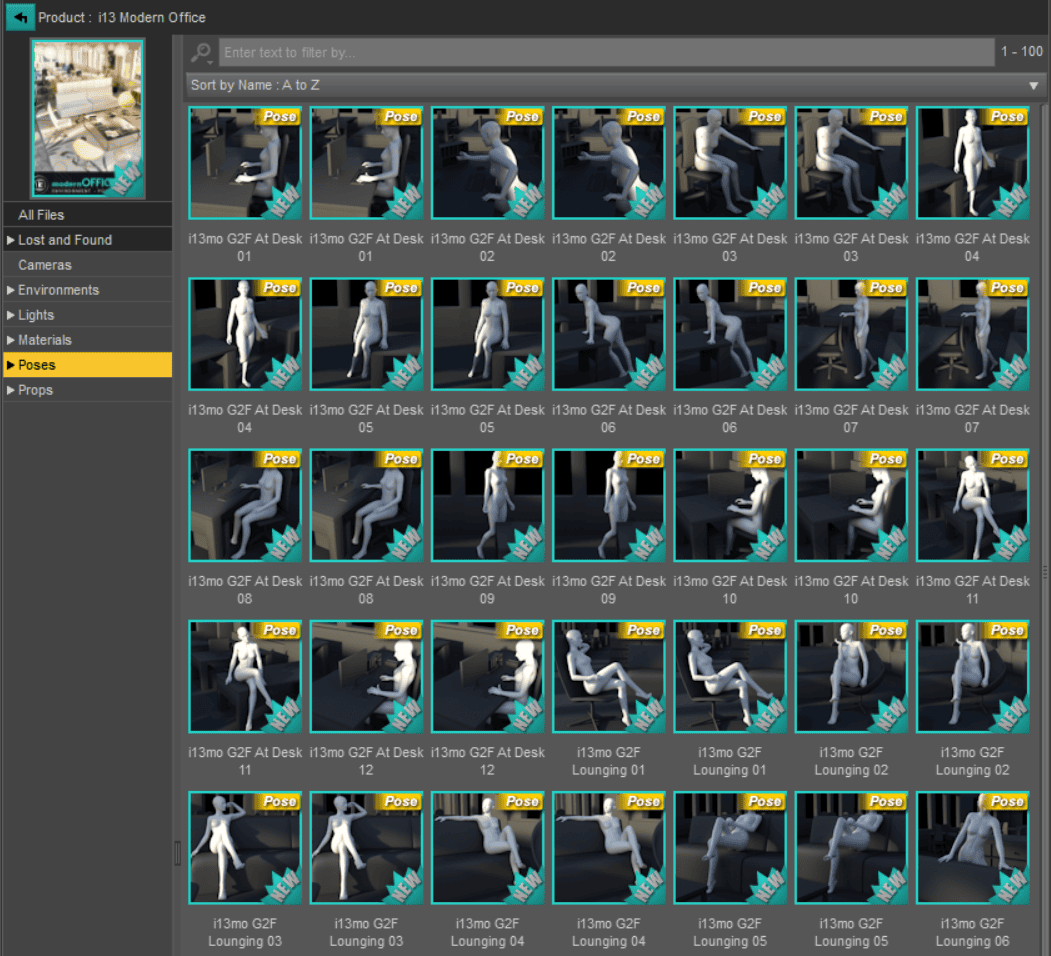1051x956 pixels.
Task: Pick the first At Desk 12 pose icon
Action: [x=366, y=677]
